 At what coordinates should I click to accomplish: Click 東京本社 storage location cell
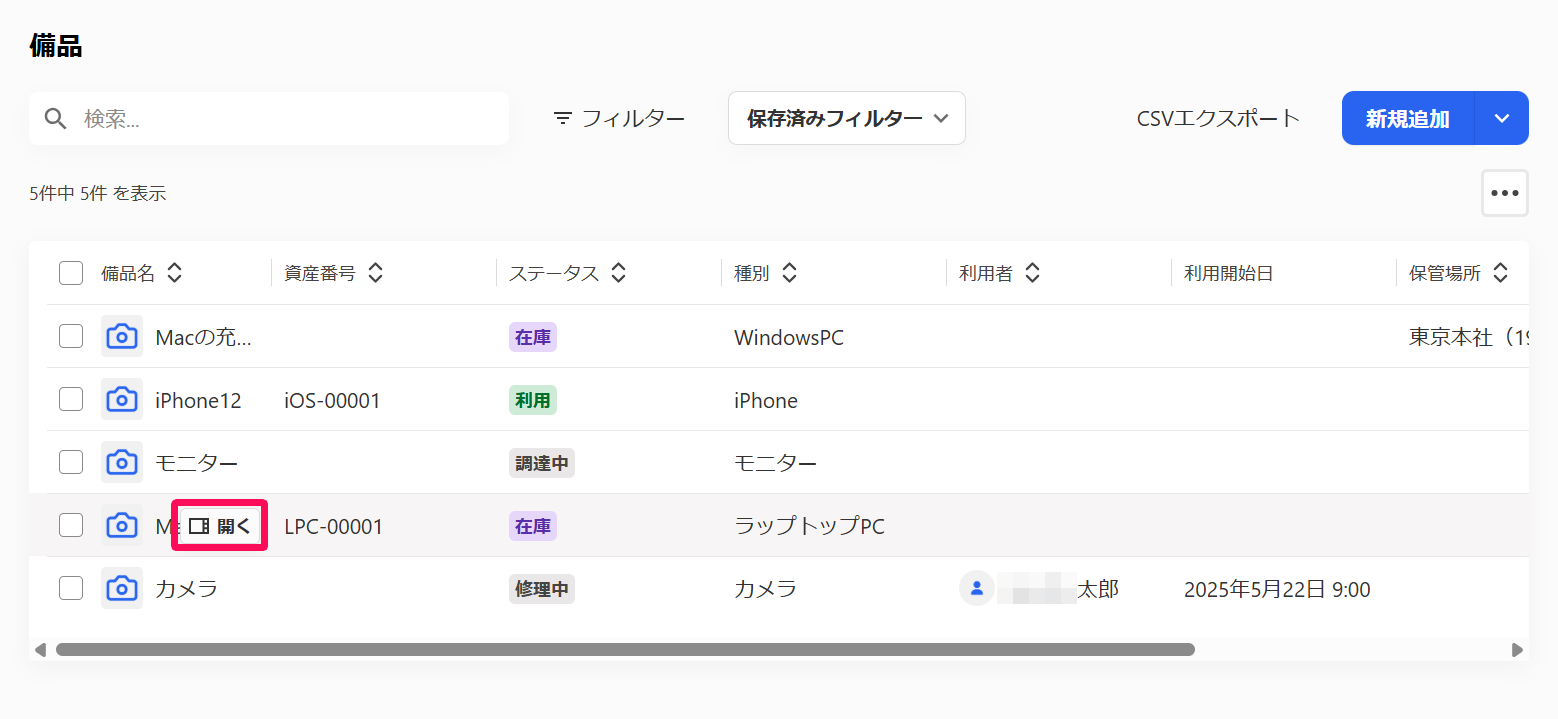point(1469,338)
